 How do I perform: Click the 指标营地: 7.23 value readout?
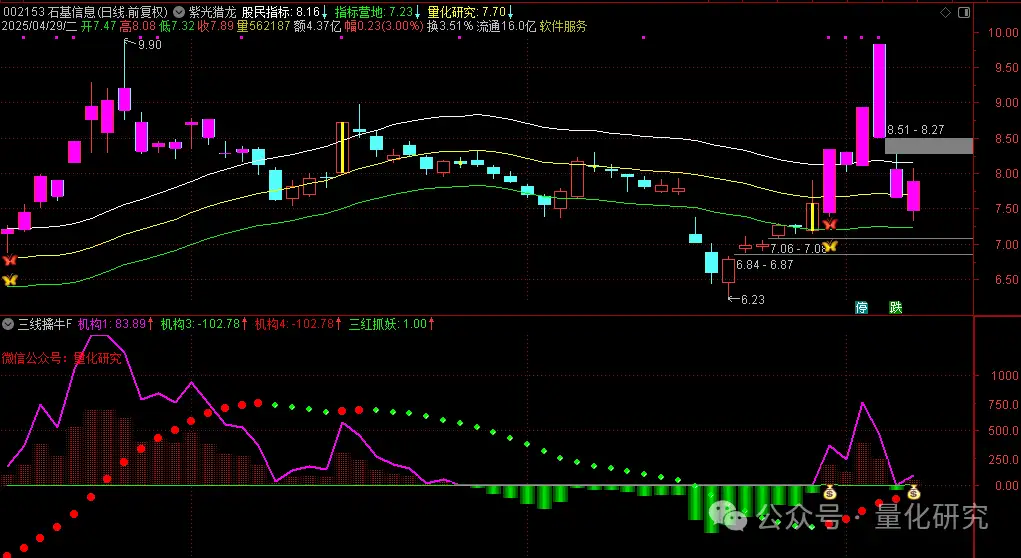(x=374, y=12)
